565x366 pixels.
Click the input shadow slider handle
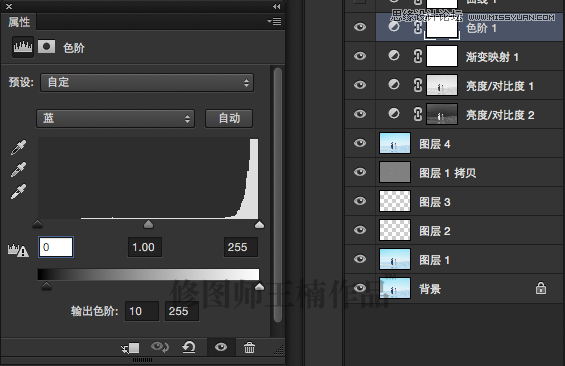(37, 224)
